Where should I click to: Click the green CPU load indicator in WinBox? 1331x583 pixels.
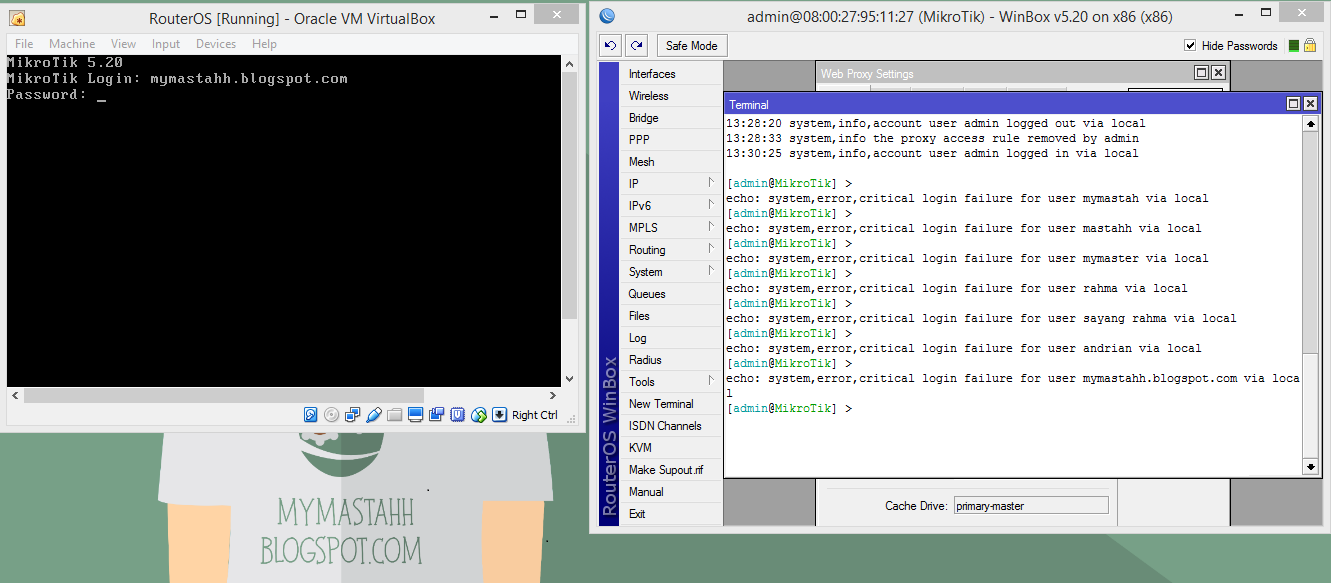tap(1294, 45)
